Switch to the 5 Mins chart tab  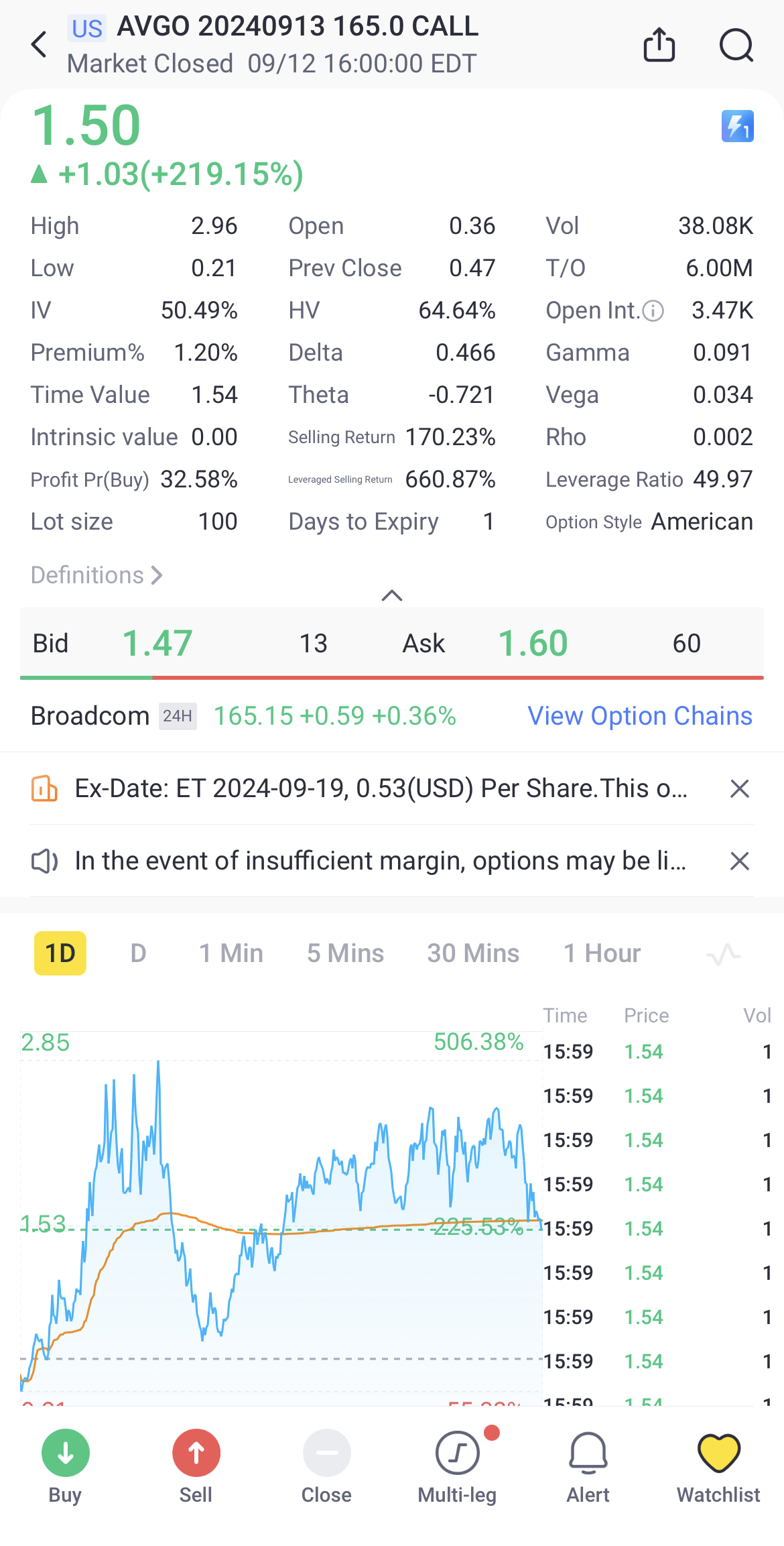pos(345,953)
